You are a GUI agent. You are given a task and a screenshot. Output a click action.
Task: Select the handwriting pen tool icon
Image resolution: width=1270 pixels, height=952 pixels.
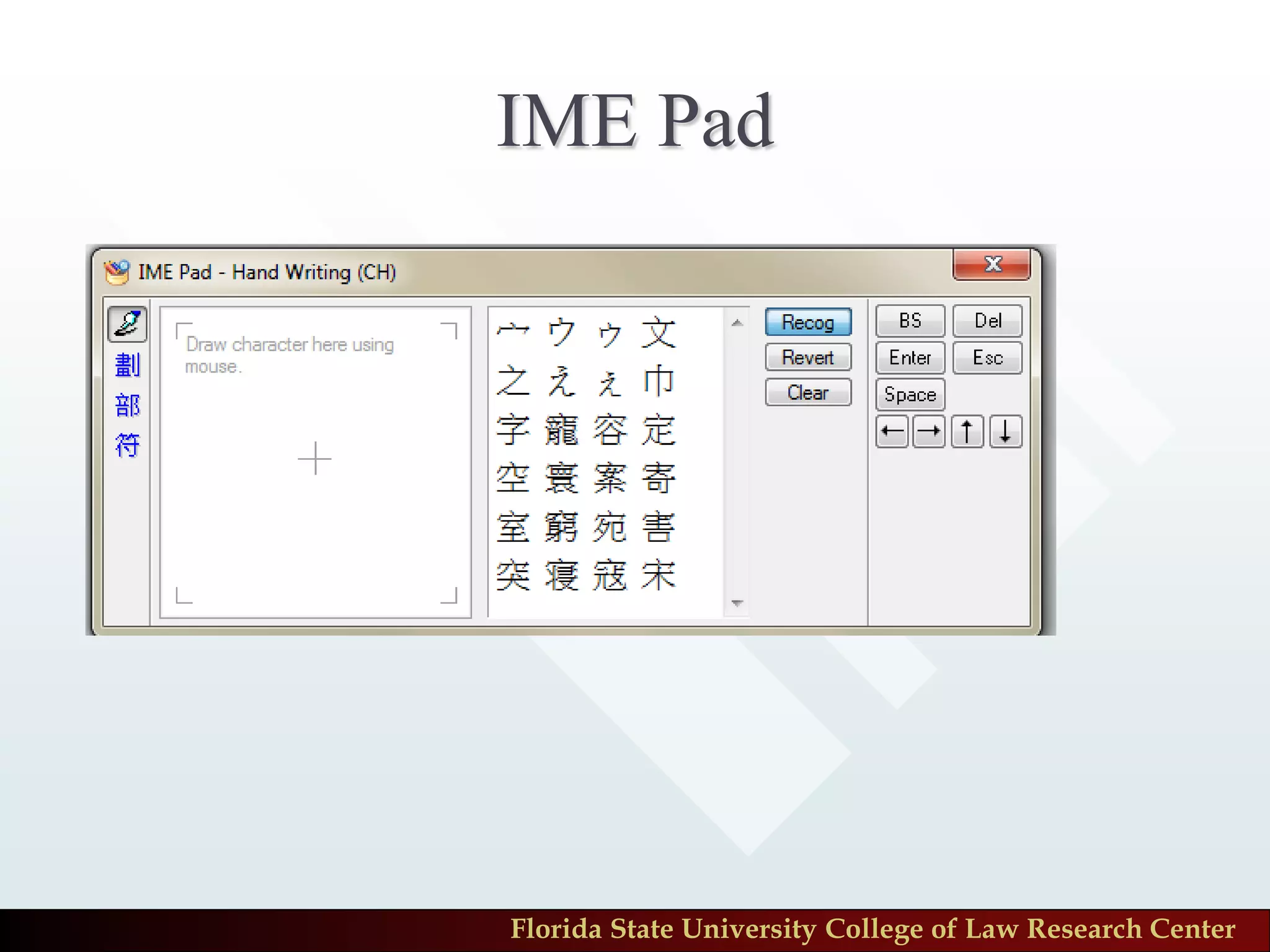[x=127, y=324]
